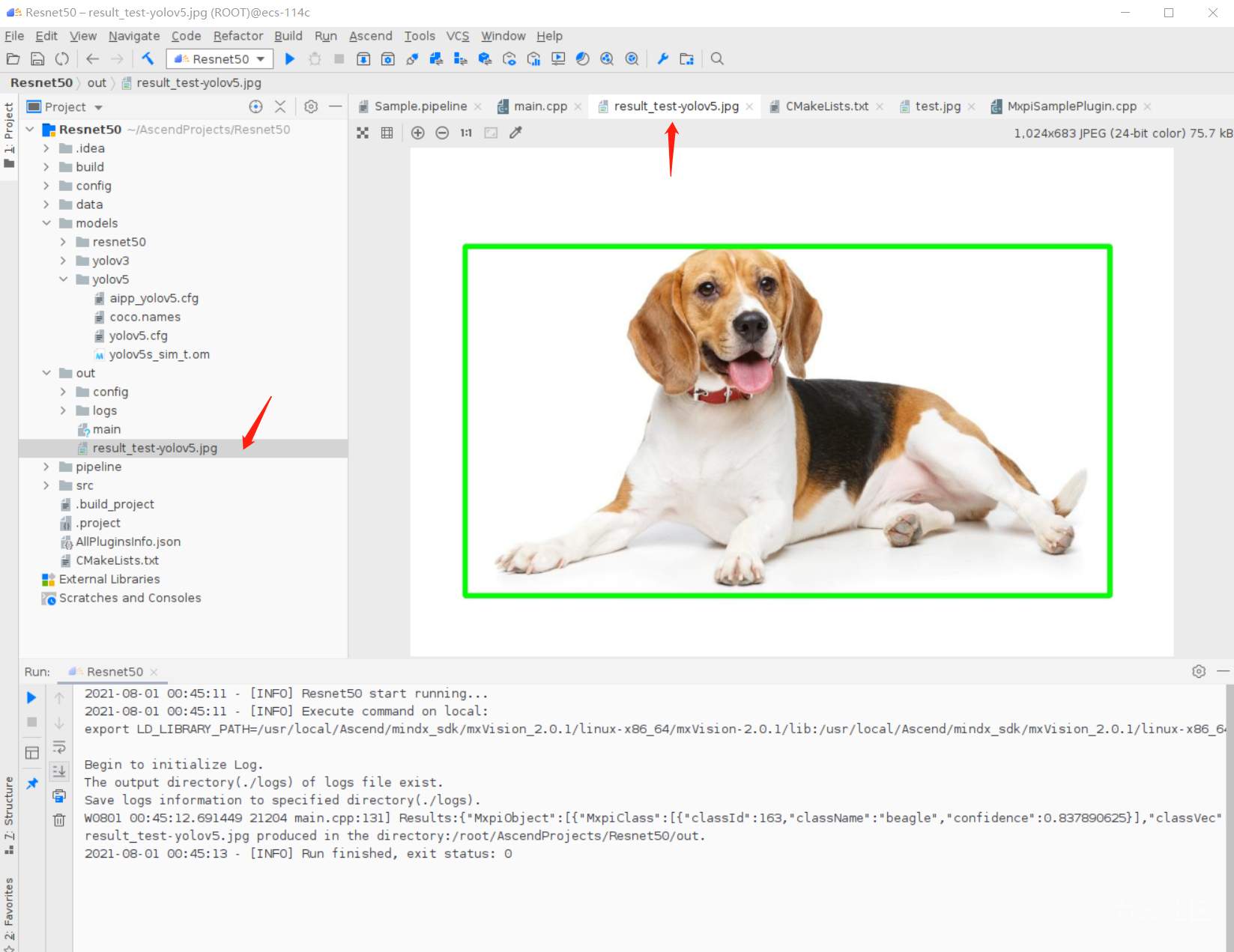Set image to actual size 1:1
The image size is (1234, 952).
pos(466,133)
